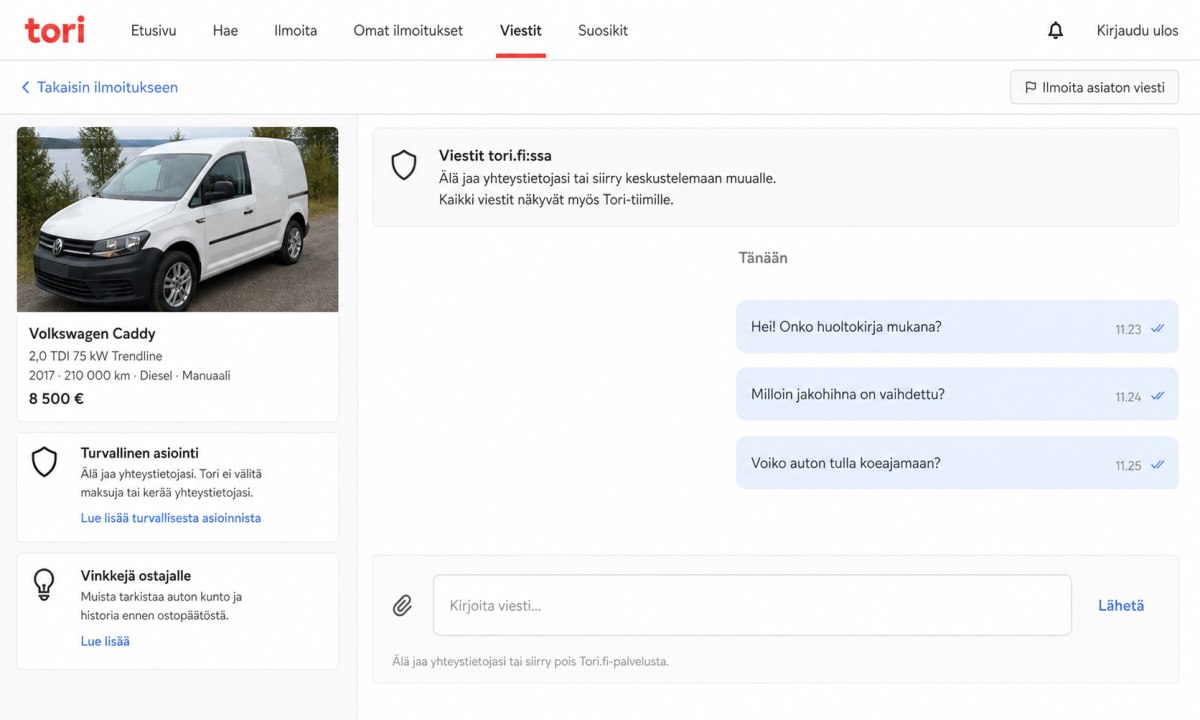This screenshot has width=1200, height=720.
Task: Click the Tänään date label
Action: 763,258
